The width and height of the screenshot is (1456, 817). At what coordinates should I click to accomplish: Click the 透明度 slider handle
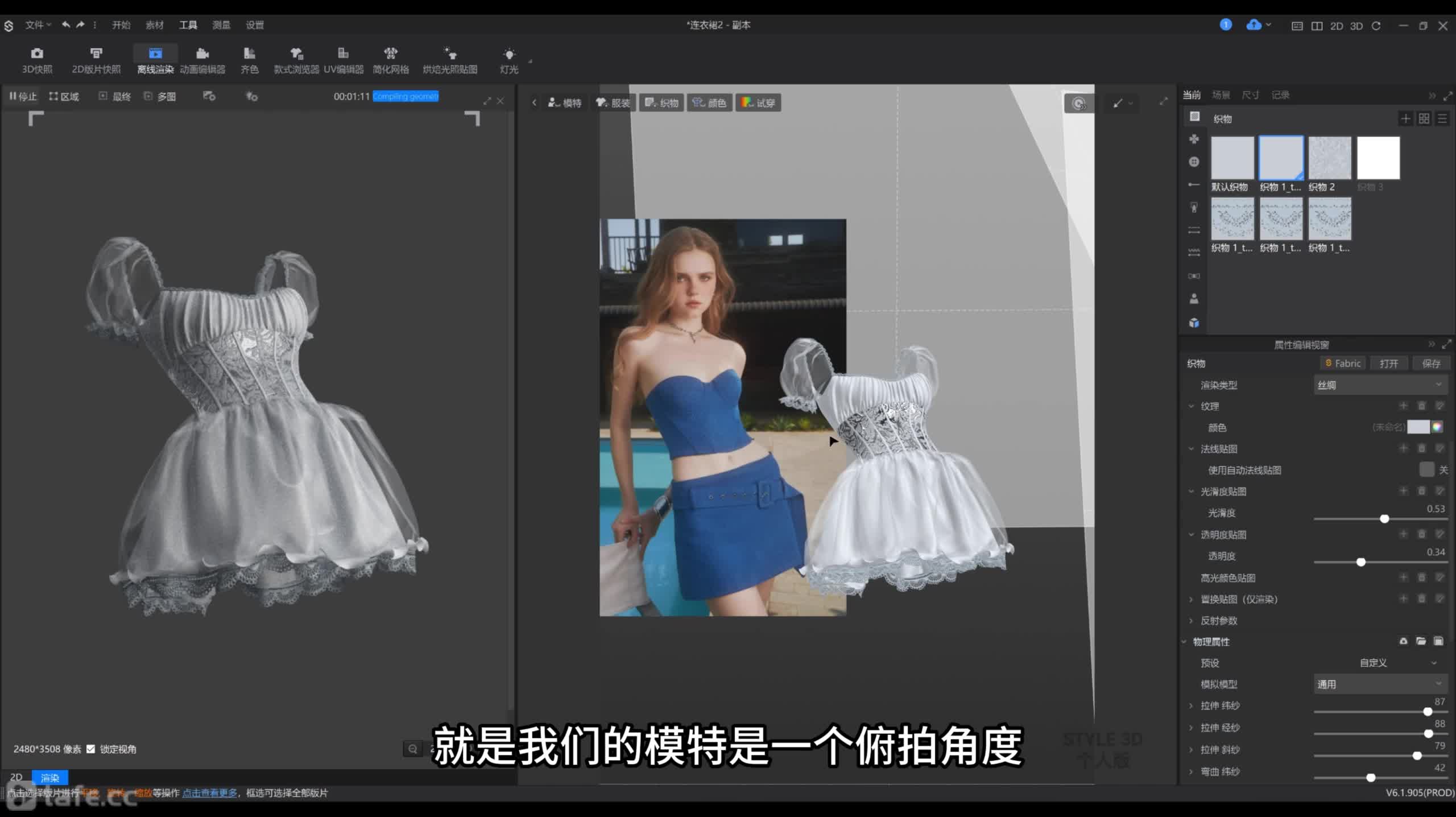[x=1361, y=562]
